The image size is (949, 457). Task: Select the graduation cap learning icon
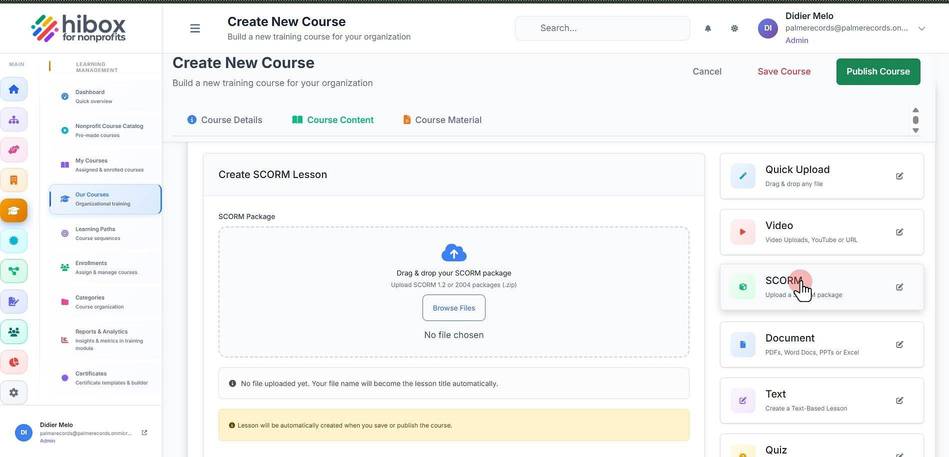click(14, 210)
